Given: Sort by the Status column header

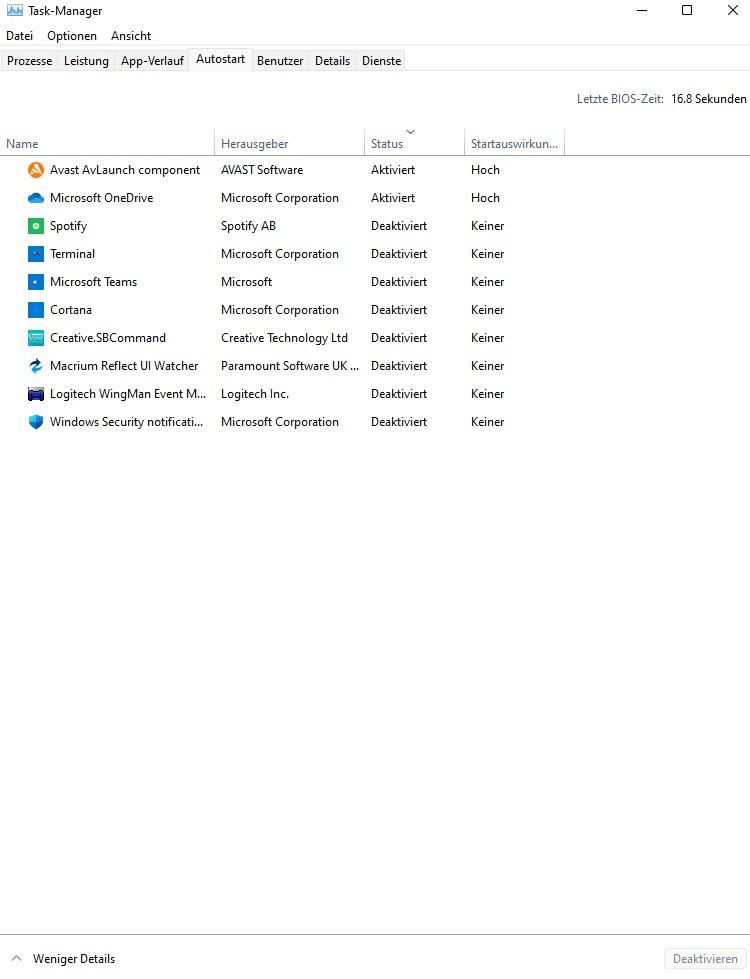Looking at the screenshot, I should click(x=415, y=143).
